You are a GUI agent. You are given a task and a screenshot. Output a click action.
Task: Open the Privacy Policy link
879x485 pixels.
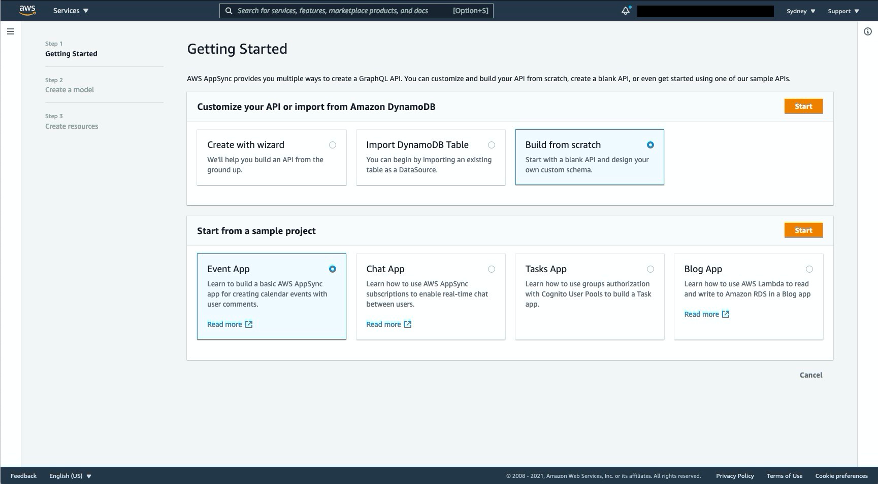734,476
